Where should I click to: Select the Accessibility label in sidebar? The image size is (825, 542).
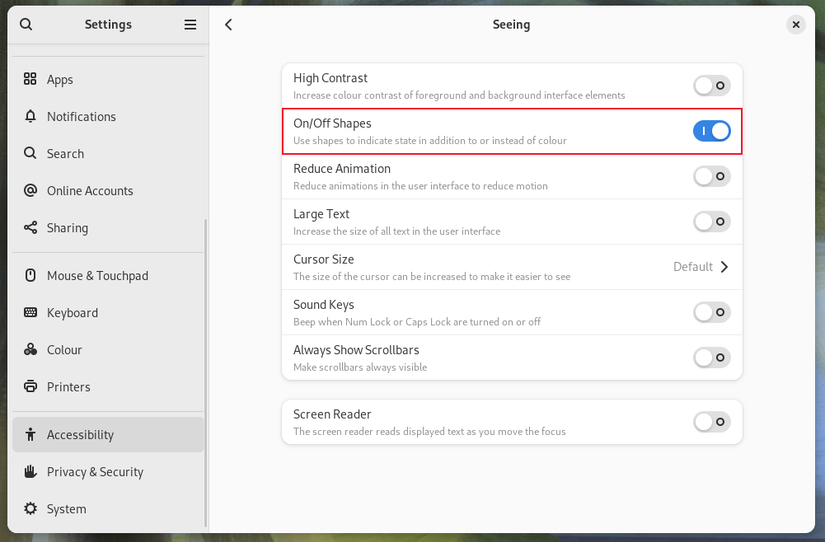(x=80, y=435)
